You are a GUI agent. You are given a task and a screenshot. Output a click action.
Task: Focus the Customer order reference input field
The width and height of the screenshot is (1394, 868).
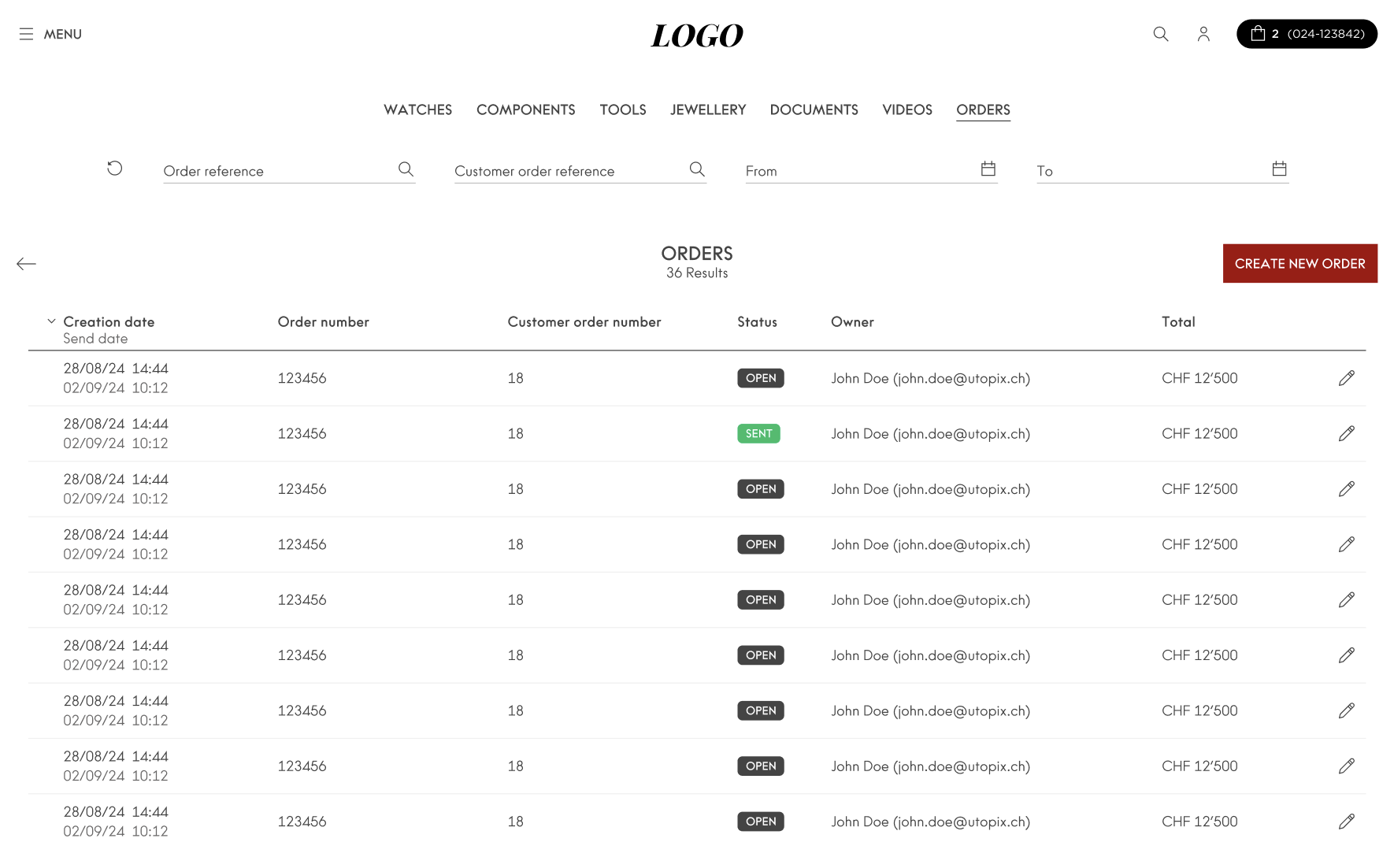(x=580, y=170)
